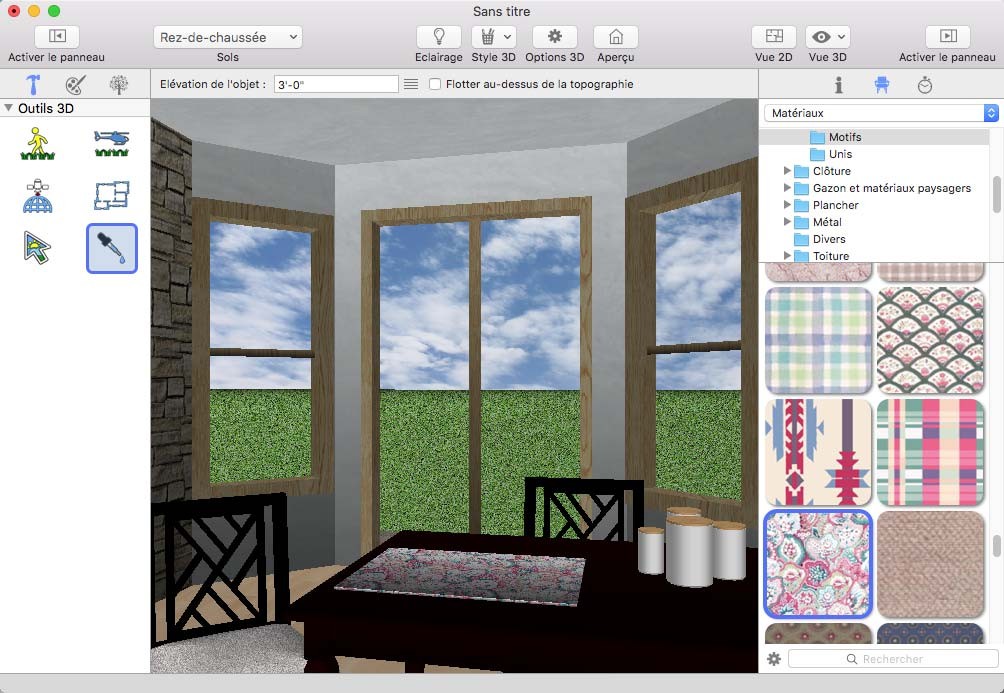1004x693 pixels.
Task: Select the helicopter flyover tool
Action: pyautogui.click(x=111, y=143)
